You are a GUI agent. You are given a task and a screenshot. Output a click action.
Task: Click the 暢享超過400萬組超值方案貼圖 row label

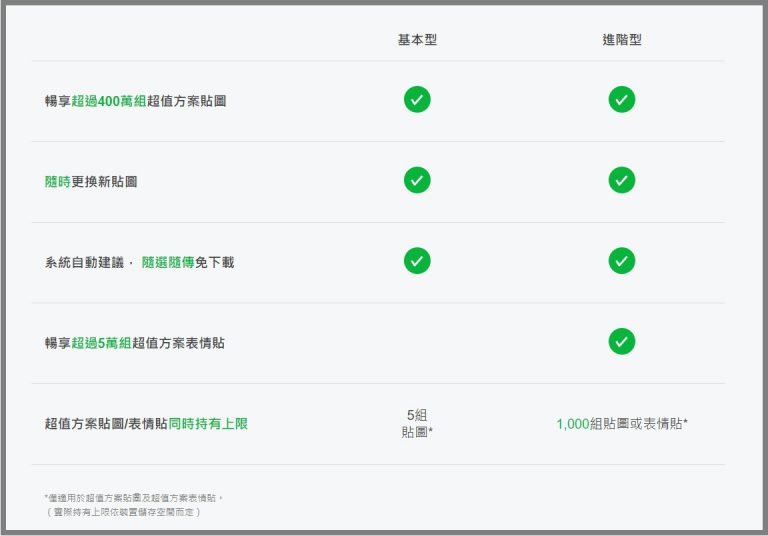click(135, 101)
